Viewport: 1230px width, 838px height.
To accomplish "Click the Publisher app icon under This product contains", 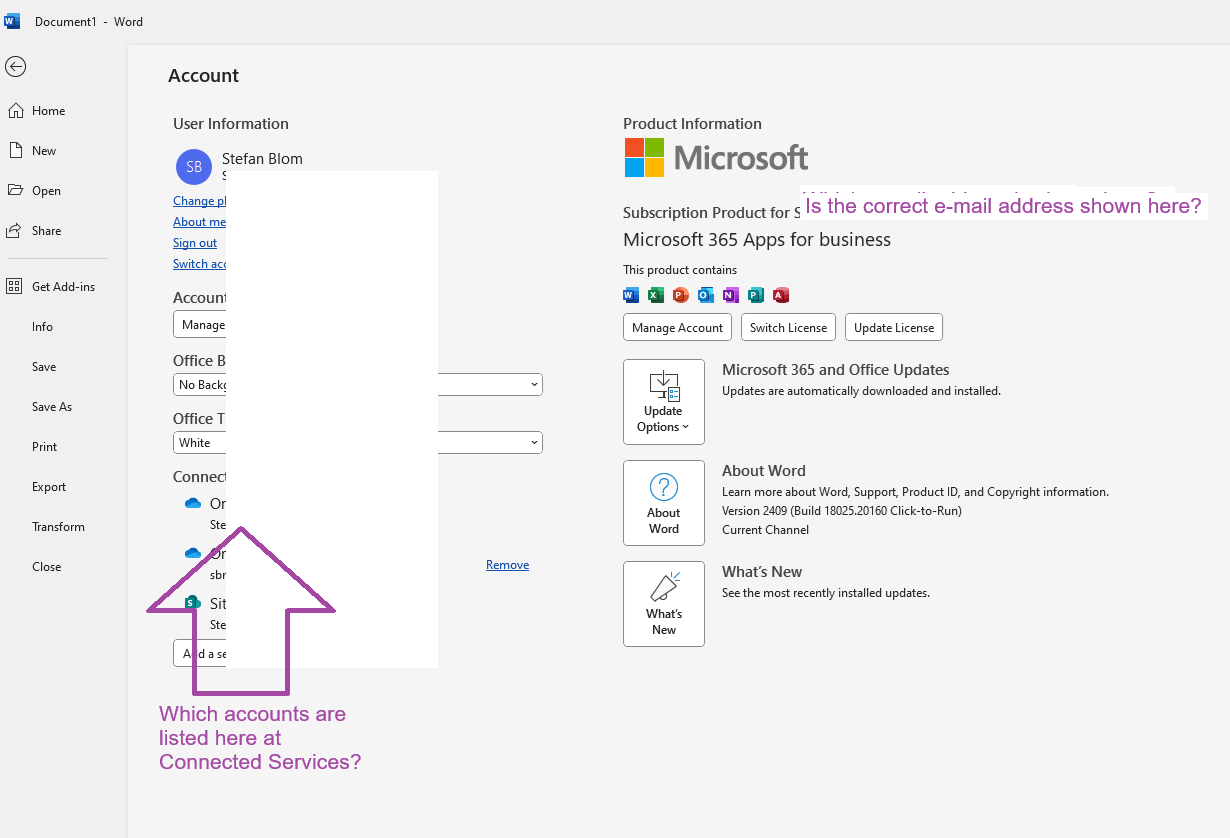I will pos(756,295).
